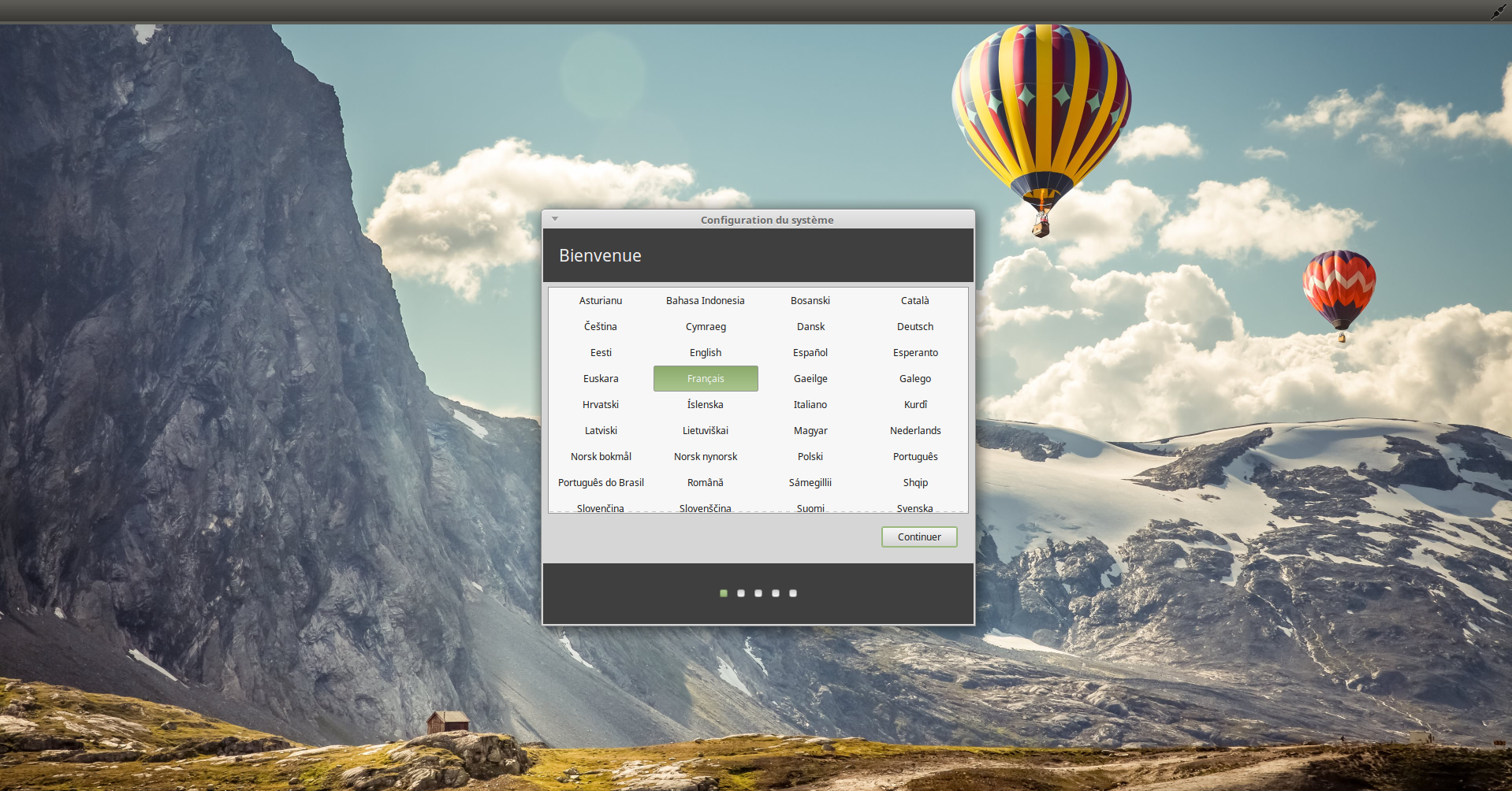The height and width of the screenshot is (791, 1512).
Task: Click the network connection icon in top panel
Action: tap(1497, 12)
